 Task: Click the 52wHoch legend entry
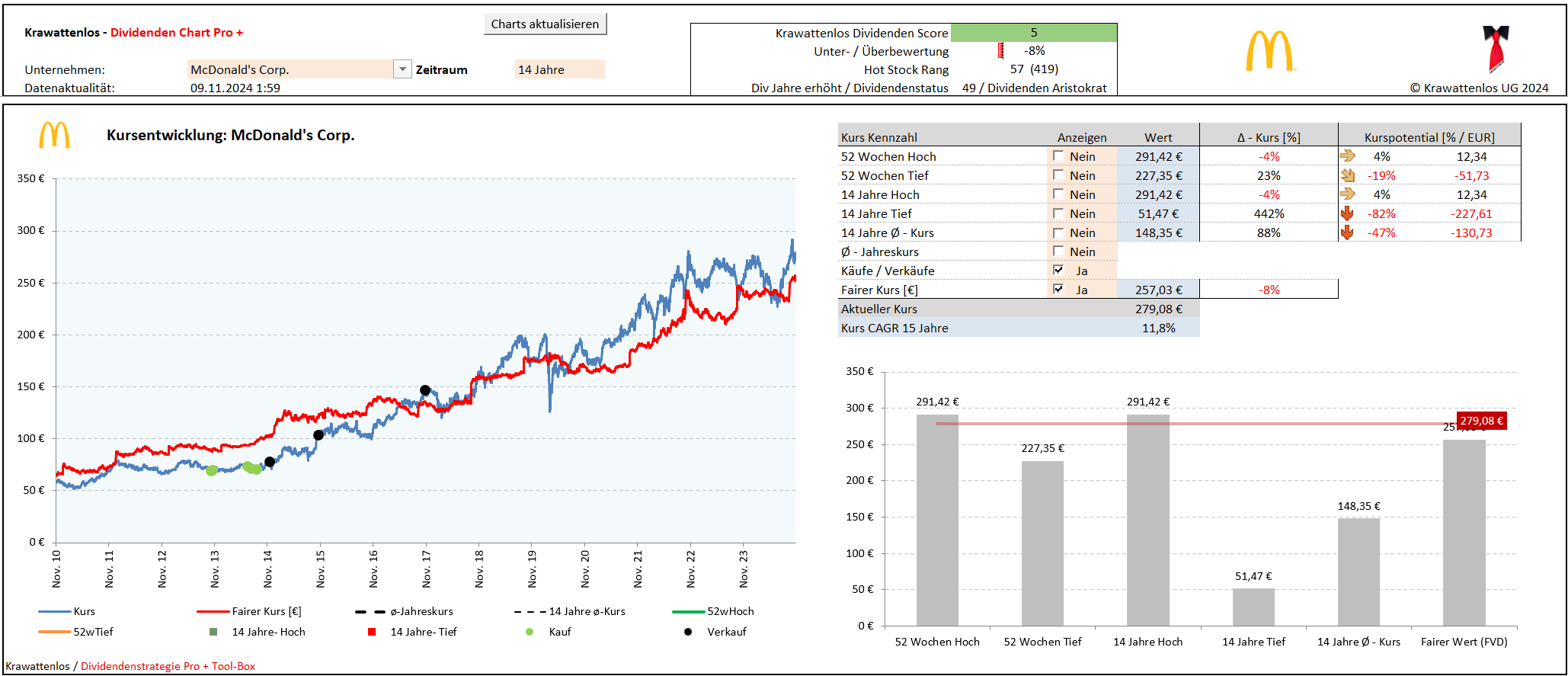pyautogui.click(x=713, y=611)
